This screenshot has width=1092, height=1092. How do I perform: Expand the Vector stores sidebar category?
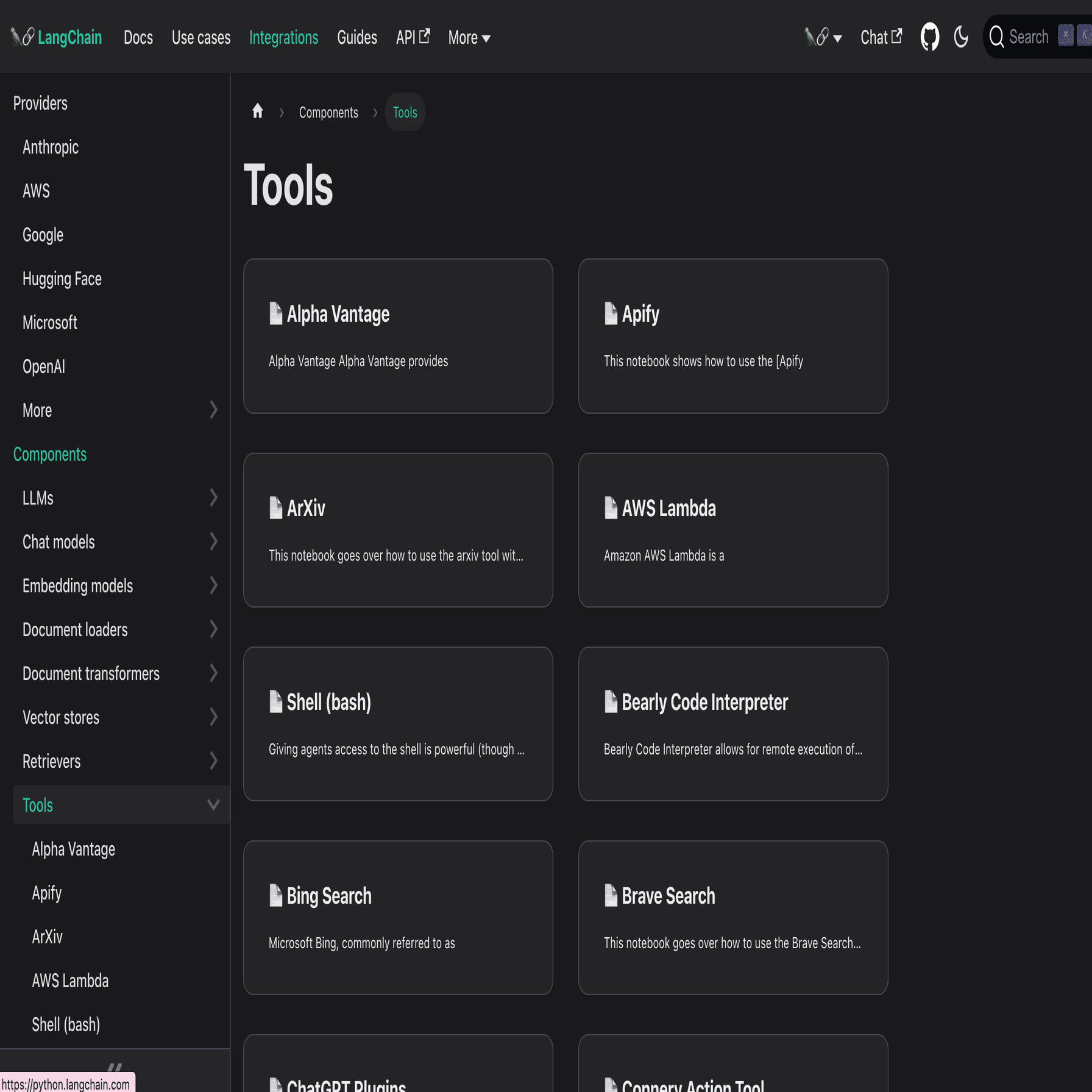pyautogui.click(x=213, y=717)
